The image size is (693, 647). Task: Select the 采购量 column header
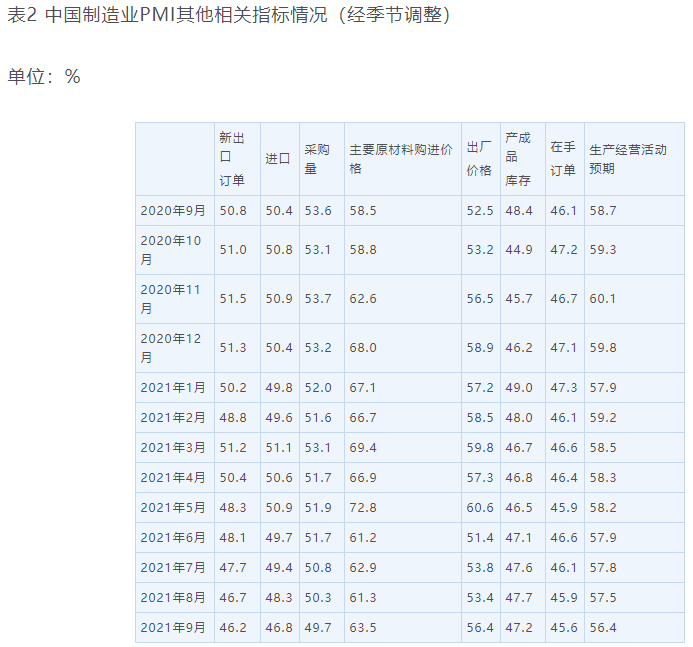coord(317,159)
